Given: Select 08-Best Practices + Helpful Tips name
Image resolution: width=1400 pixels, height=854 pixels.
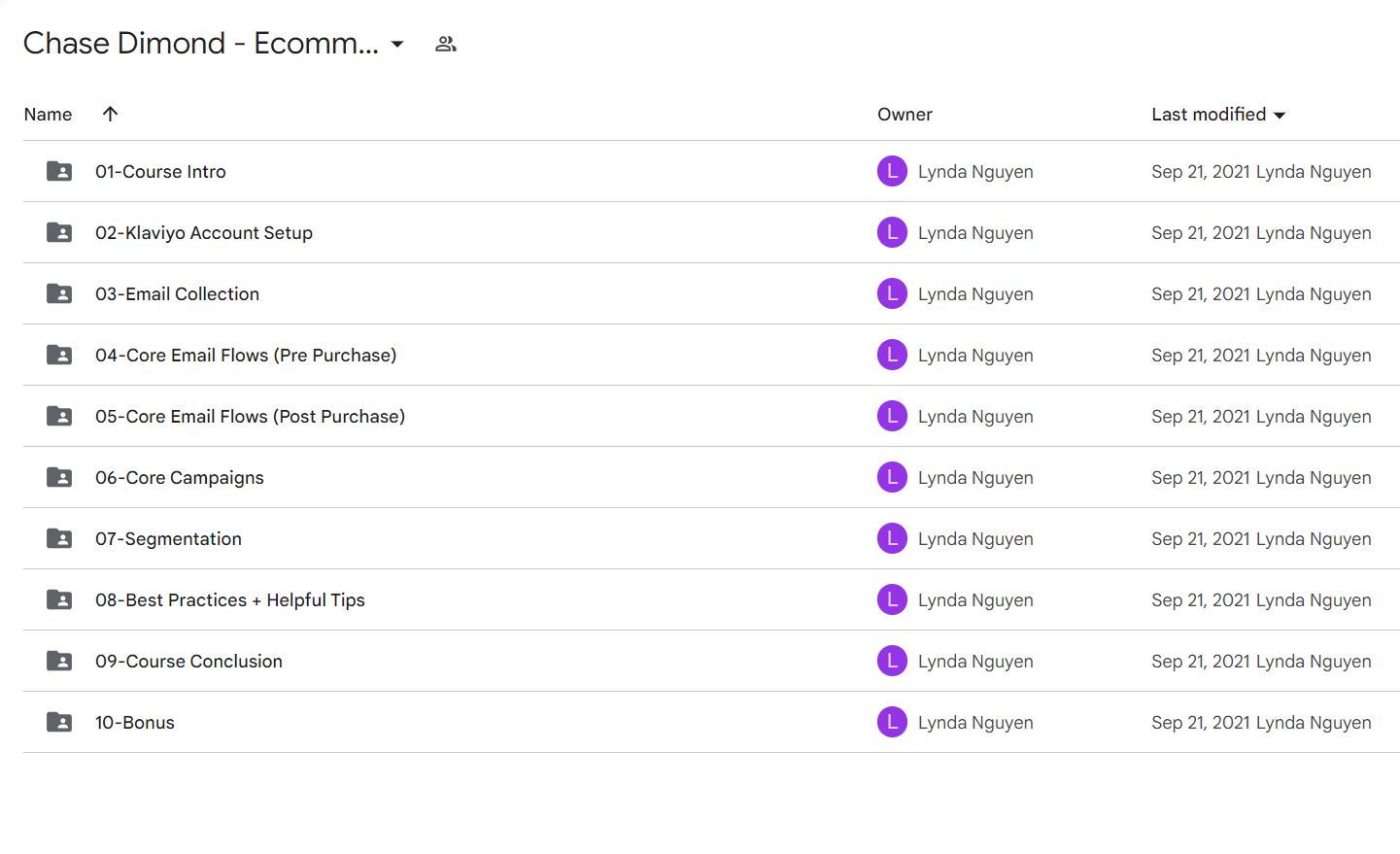Looking at the screenshot, I should click(x=230, y=600).
